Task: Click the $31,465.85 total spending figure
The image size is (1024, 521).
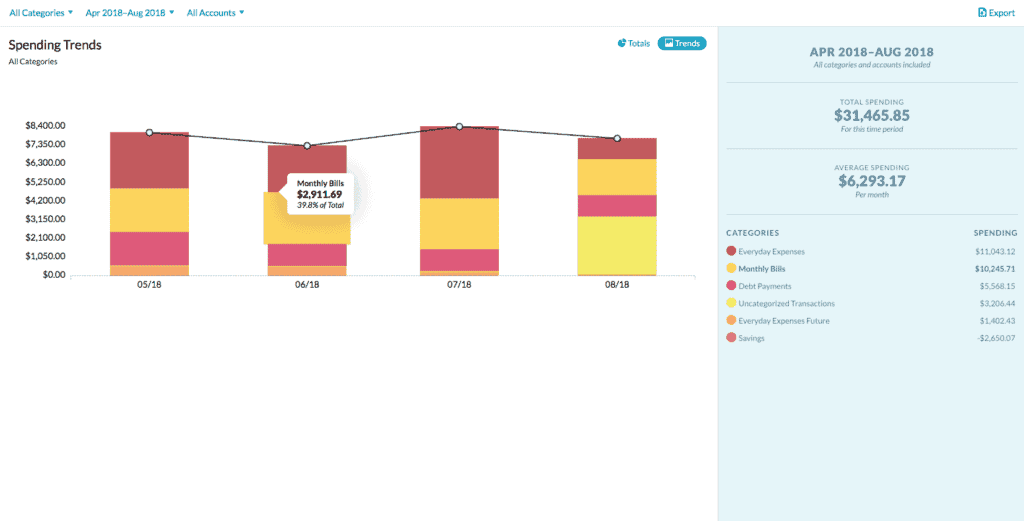Action: [x=872, y=116]
